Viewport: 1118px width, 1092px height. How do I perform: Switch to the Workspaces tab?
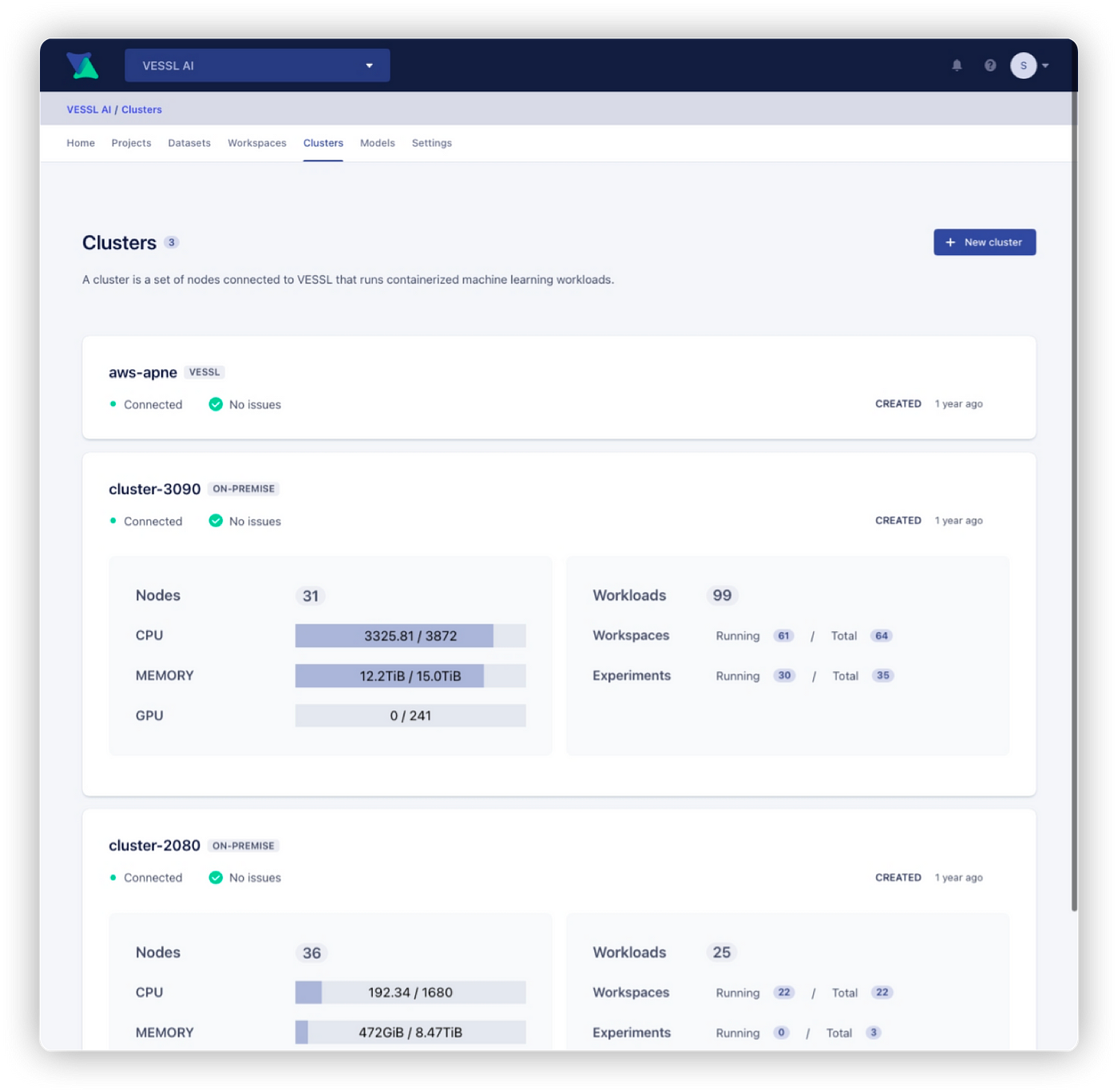pos(257,143)
